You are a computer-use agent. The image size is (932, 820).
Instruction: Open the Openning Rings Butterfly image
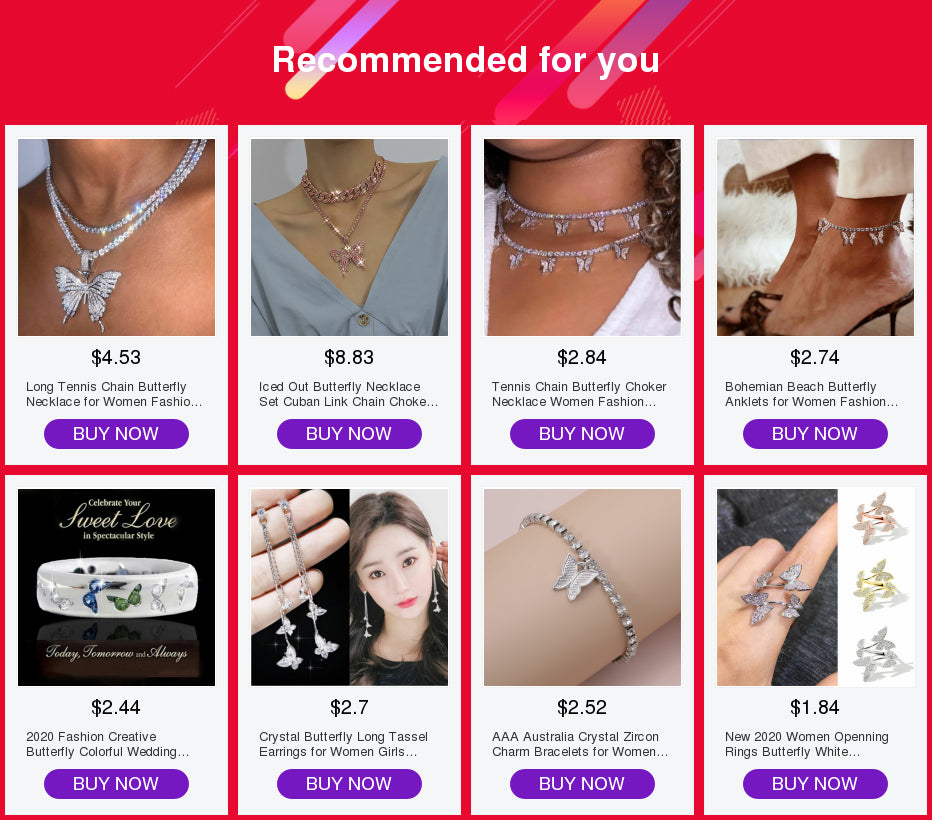(x=816, y=588)
